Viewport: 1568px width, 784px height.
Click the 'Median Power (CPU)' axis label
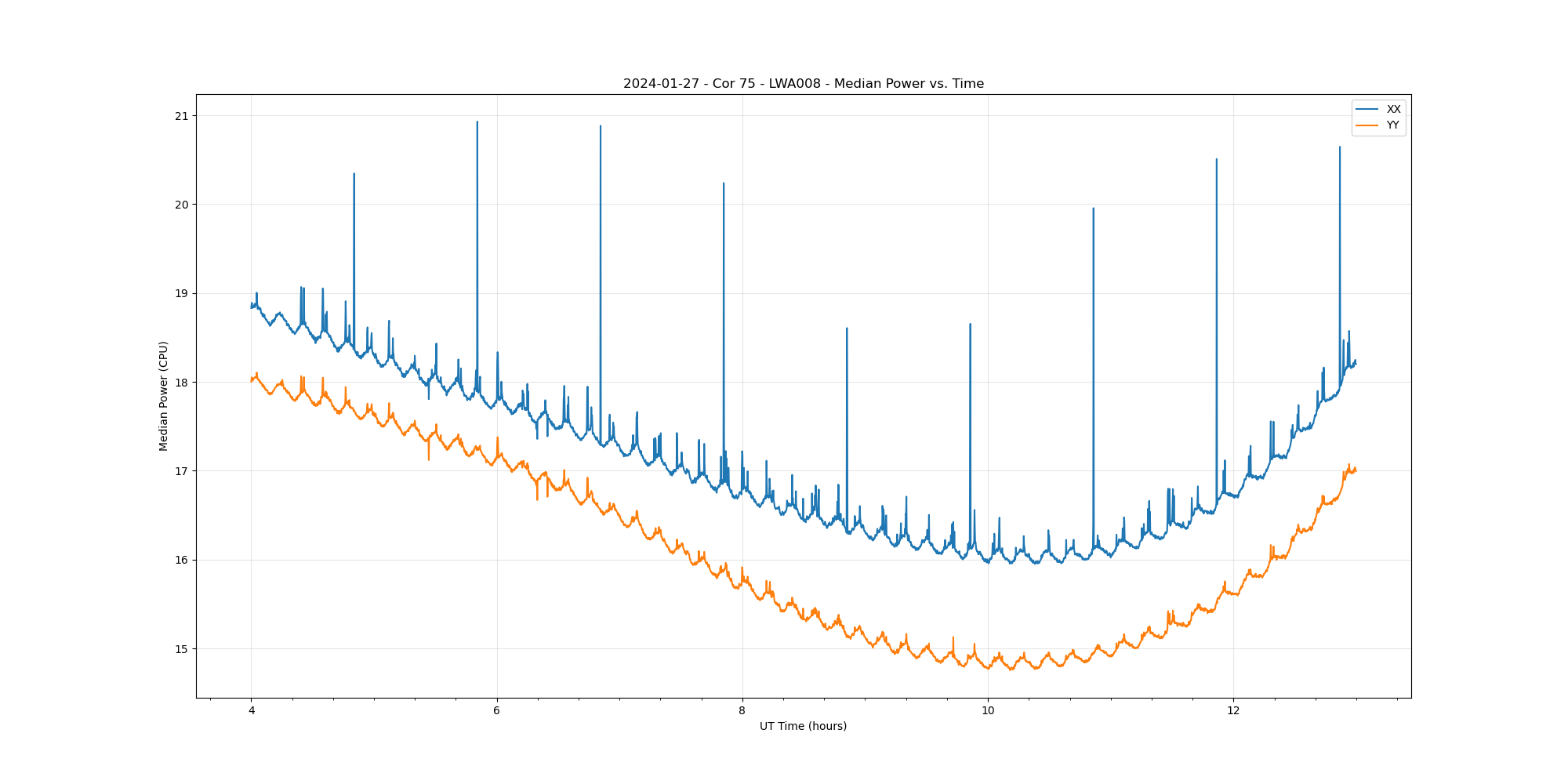(164, 396)
